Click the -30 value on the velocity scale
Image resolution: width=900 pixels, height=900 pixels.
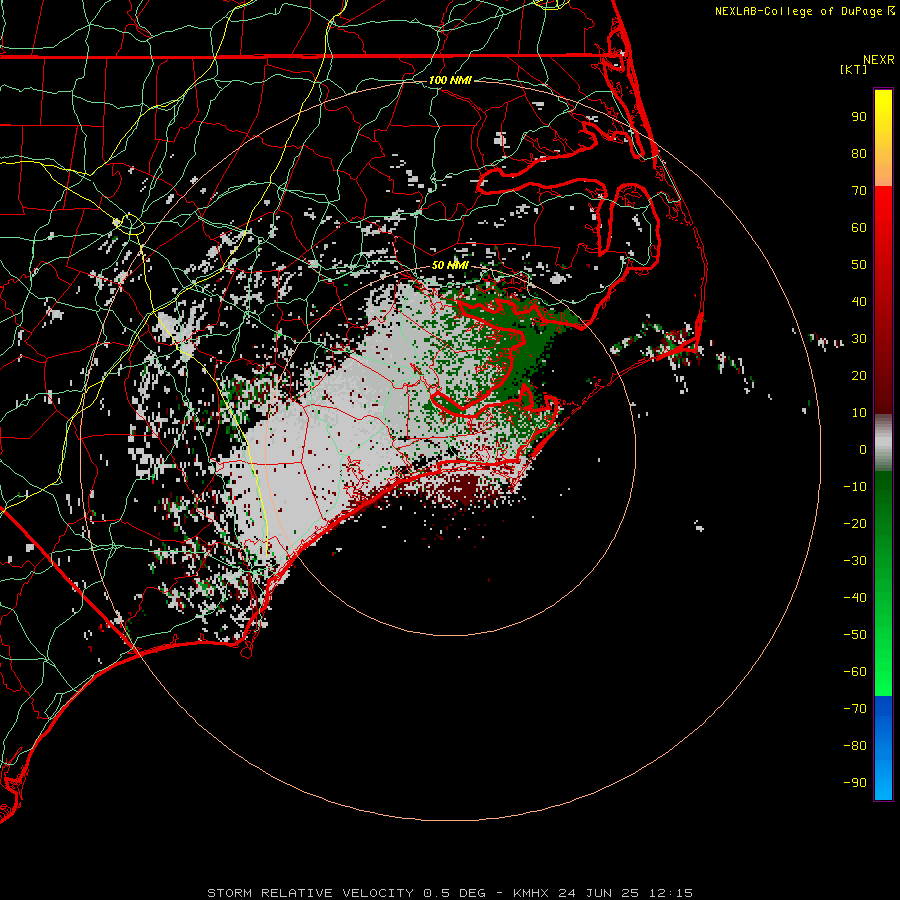pyautogui.click(x=855, y=561)
